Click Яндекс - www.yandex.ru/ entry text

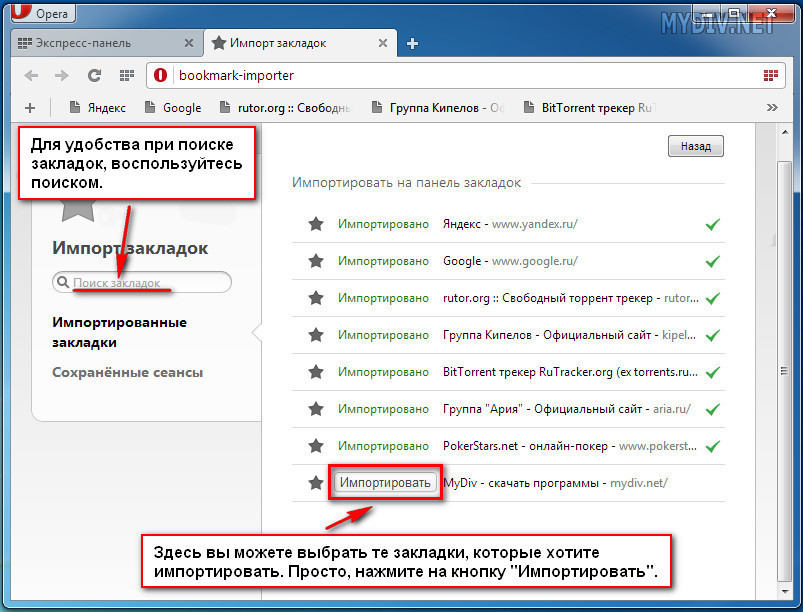point(510,224)
